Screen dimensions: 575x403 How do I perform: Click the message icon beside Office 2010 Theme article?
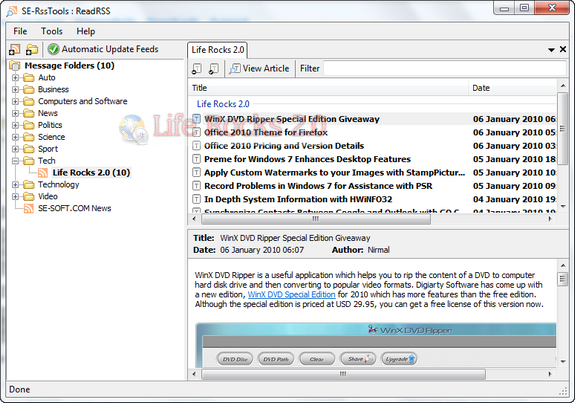(197, 132)
